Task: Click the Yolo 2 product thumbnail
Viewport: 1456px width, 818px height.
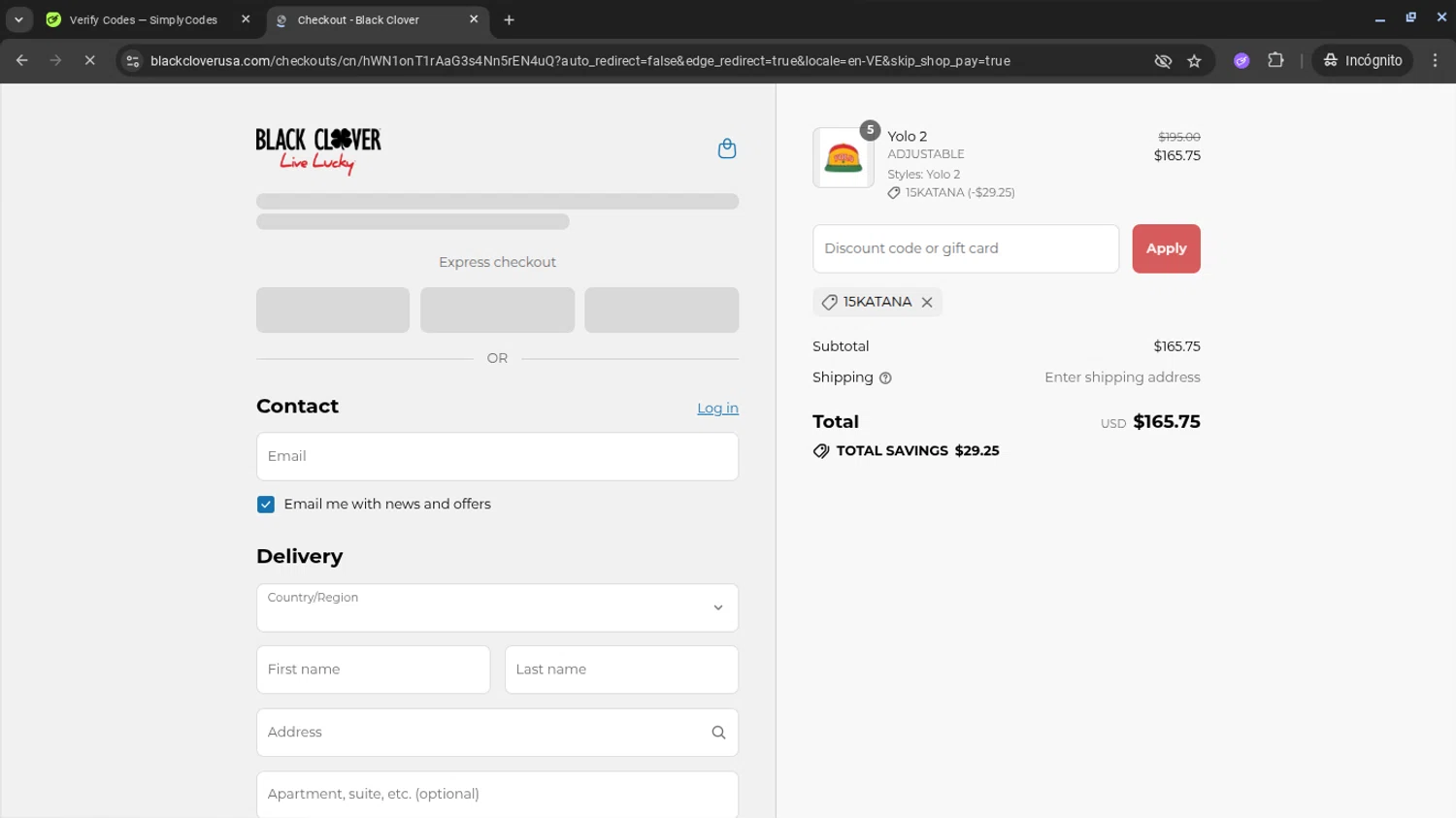Action: pyautogui.click(x=843, y=157)
